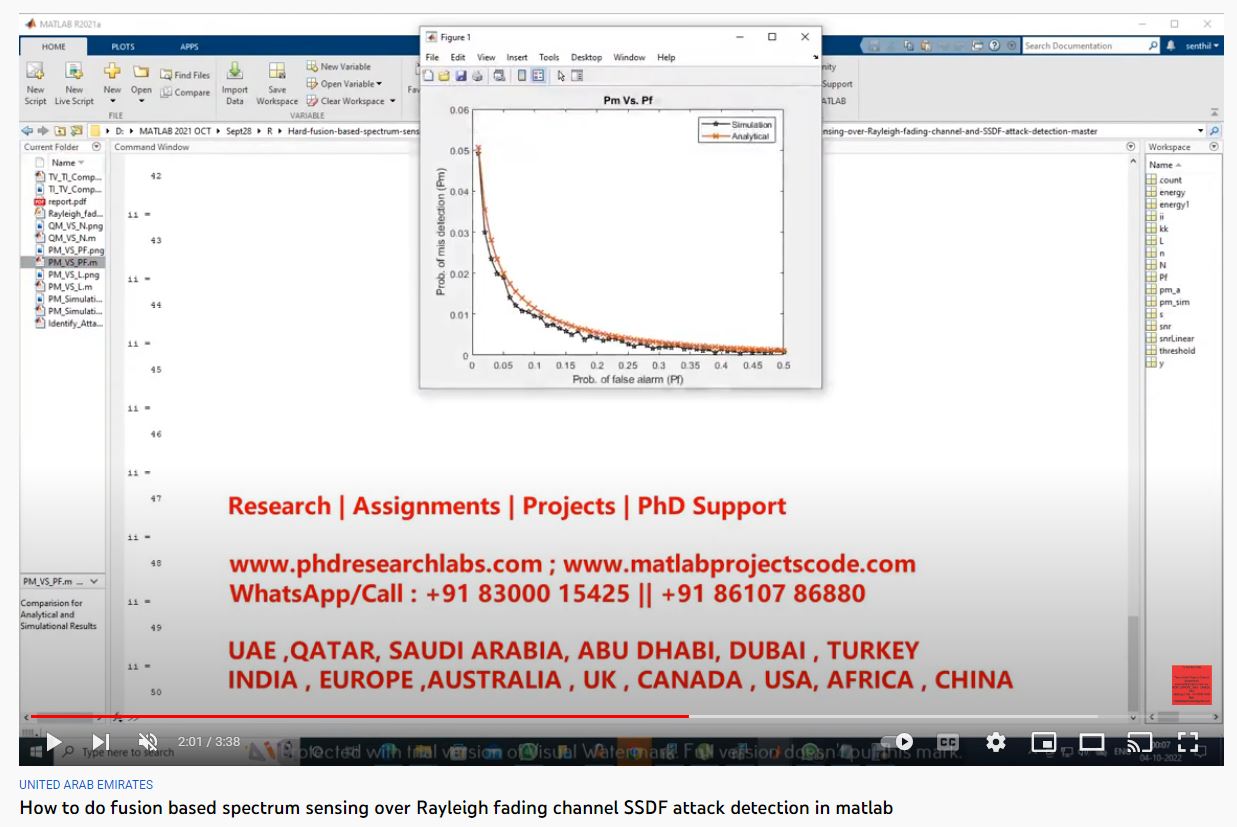This screenshot has width=1237, height=827.
Task: Go forward with the folder forward arrow
Action: click(43, 131)
